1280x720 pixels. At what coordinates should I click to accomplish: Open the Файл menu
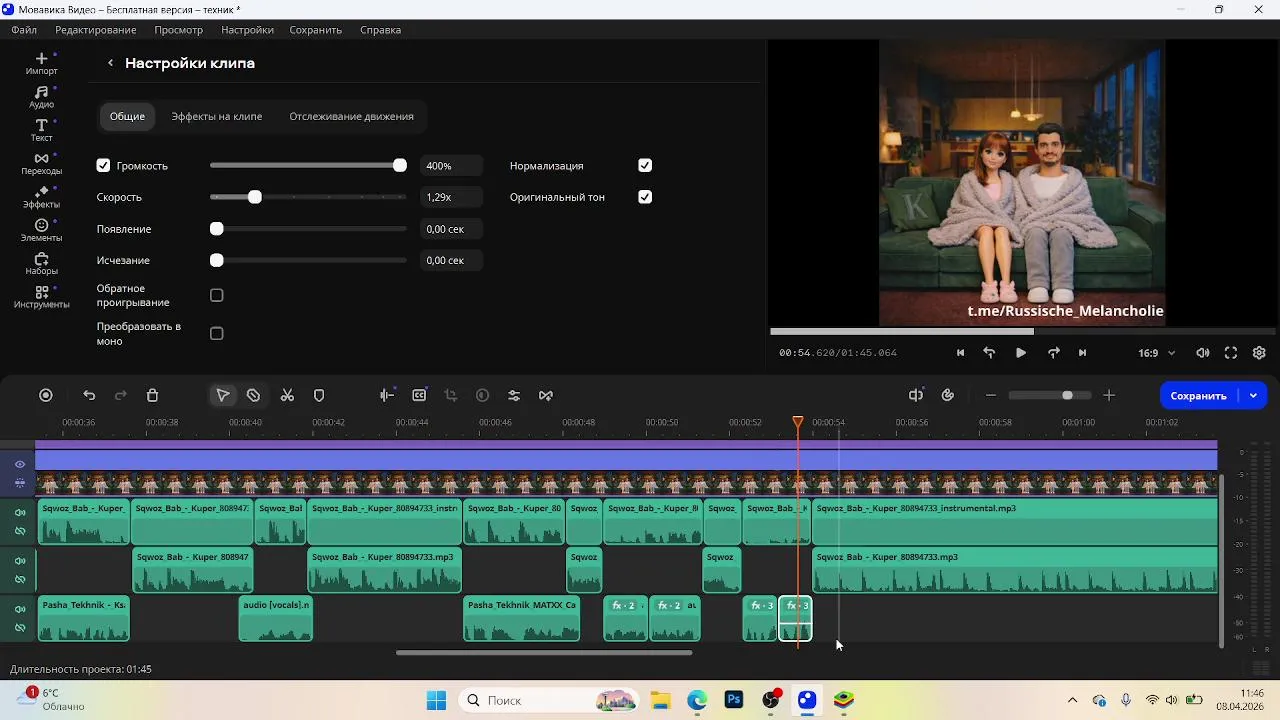click(24, 30)
